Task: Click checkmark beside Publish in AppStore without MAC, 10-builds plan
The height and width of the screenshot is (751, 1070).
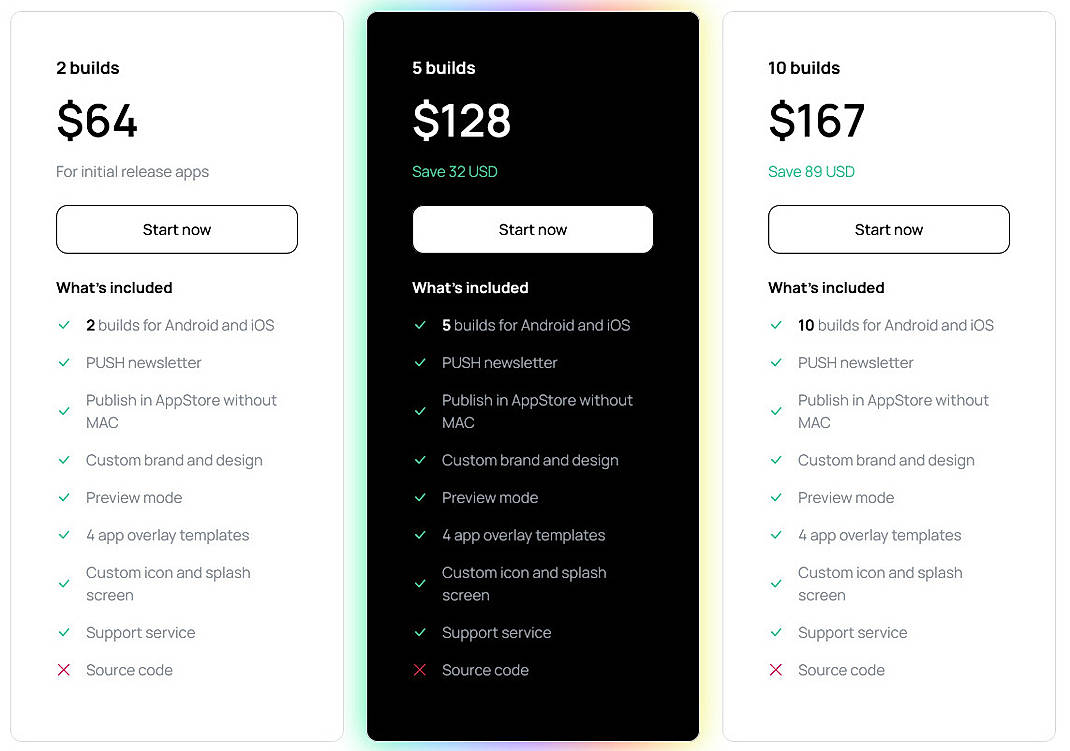Action: [776, 410]
